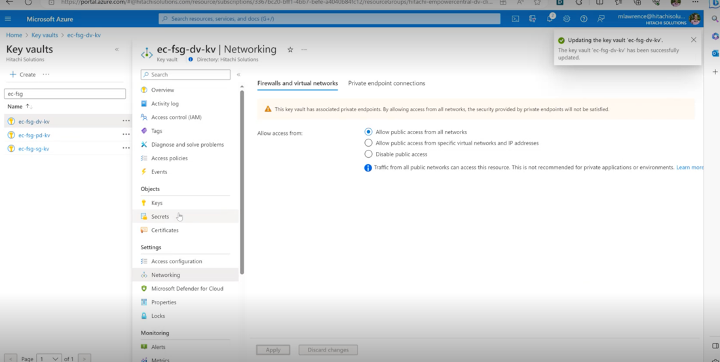Click the key vault filter field containing ec-fsg
Viewport: 720px width, 362px height.
coord(65,94)
